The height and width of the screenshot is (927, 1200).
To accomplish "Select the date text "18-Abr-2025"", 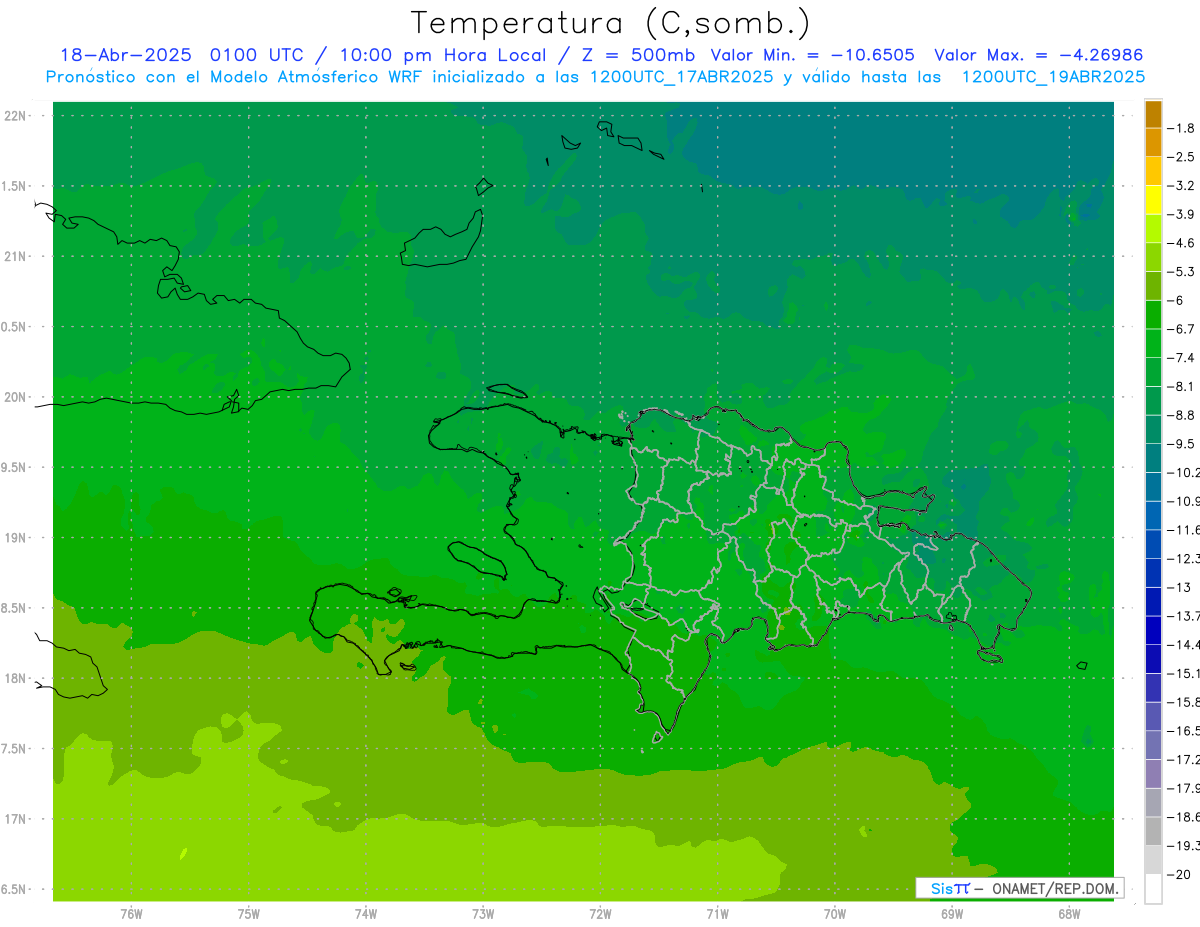I will 126,55.
